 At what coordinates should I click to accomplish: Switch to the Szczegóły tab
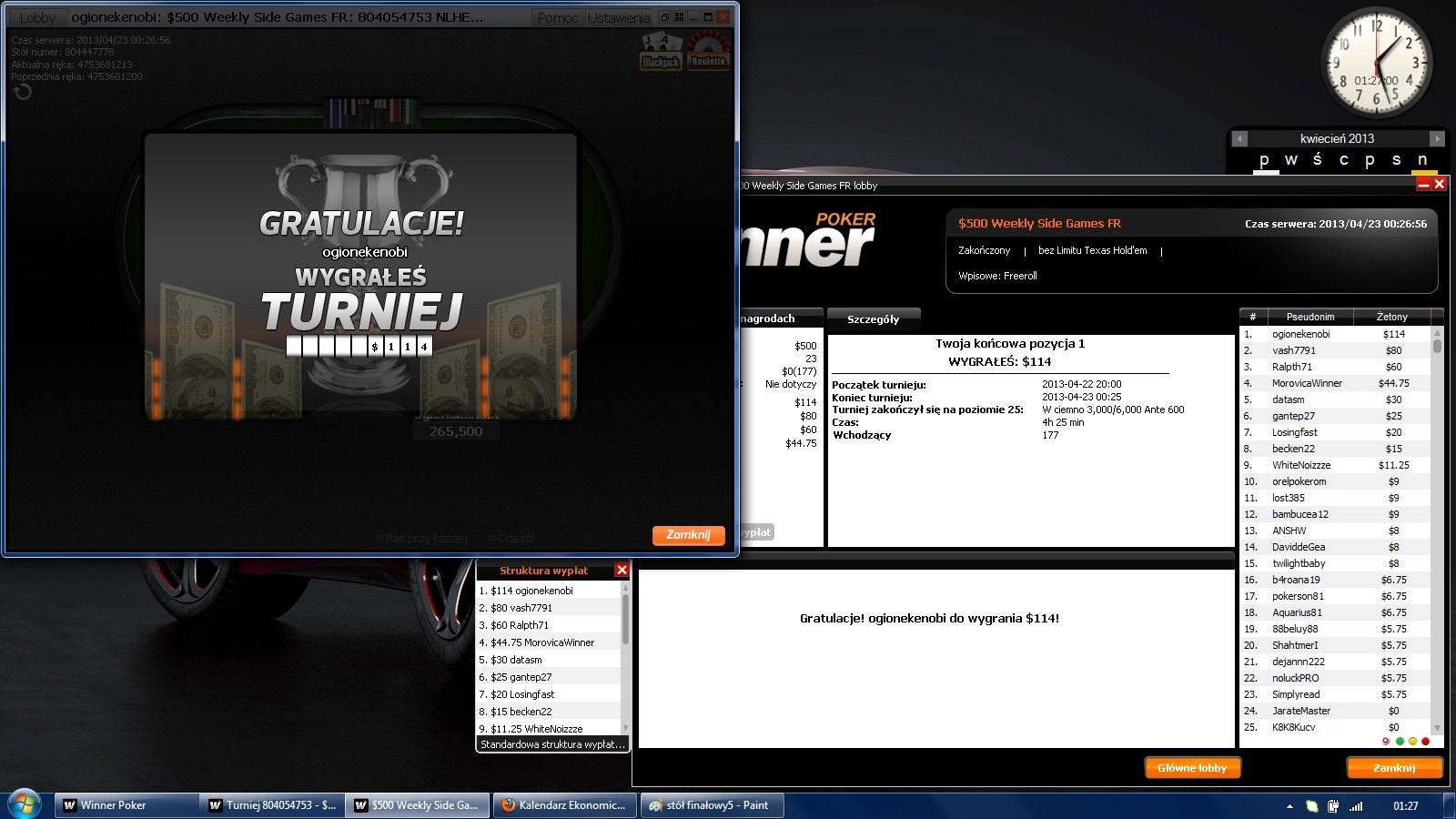coord(874,319)
